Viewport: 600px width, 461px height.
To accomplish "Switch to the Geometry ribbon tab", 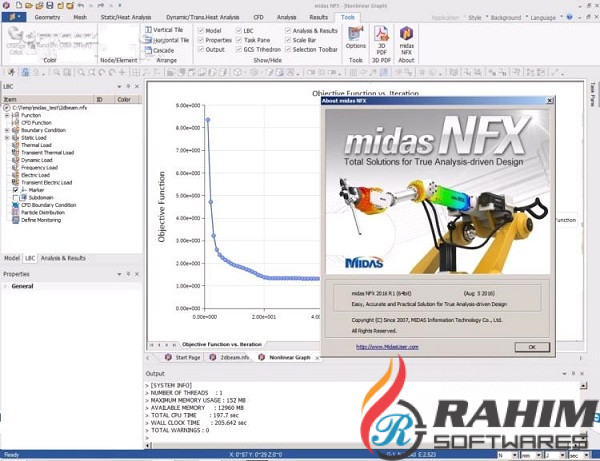I will click(47, 17).
